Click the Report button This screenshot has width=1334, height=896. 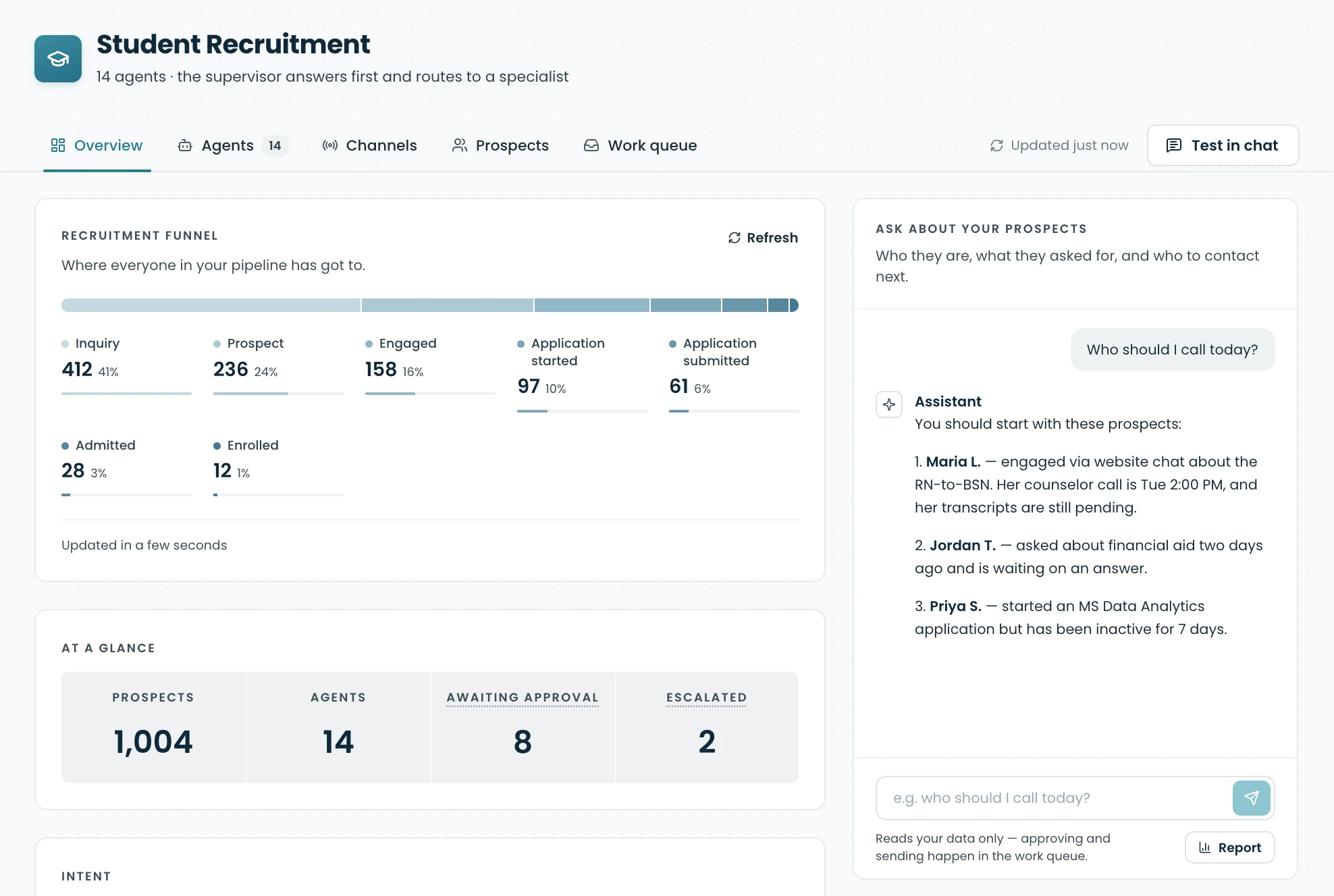pyautogui.click(x=1230, y=847)
